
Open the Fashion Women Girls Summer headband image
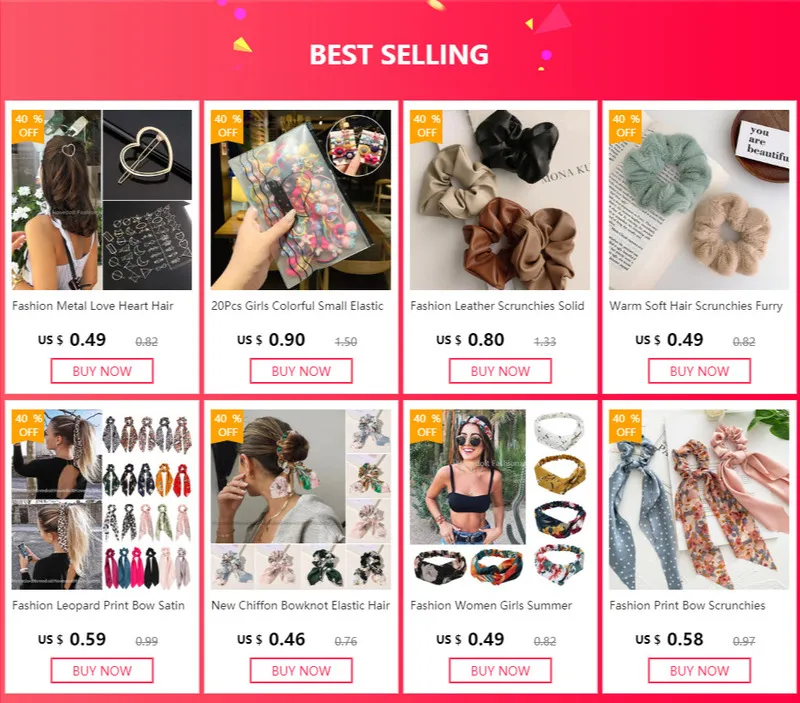tap(500, 499)
